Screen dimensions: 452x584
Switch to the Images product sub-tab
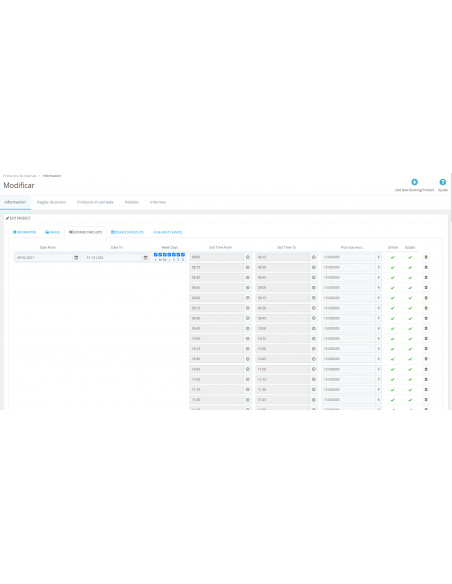coord(52,232)
